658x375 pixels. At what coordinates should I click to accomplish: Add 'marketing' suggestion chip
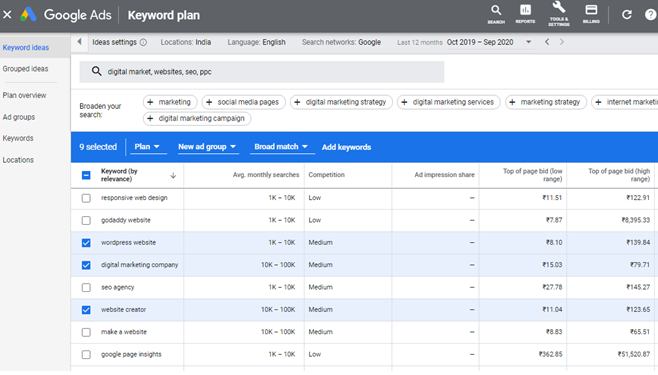coord(170,102)
